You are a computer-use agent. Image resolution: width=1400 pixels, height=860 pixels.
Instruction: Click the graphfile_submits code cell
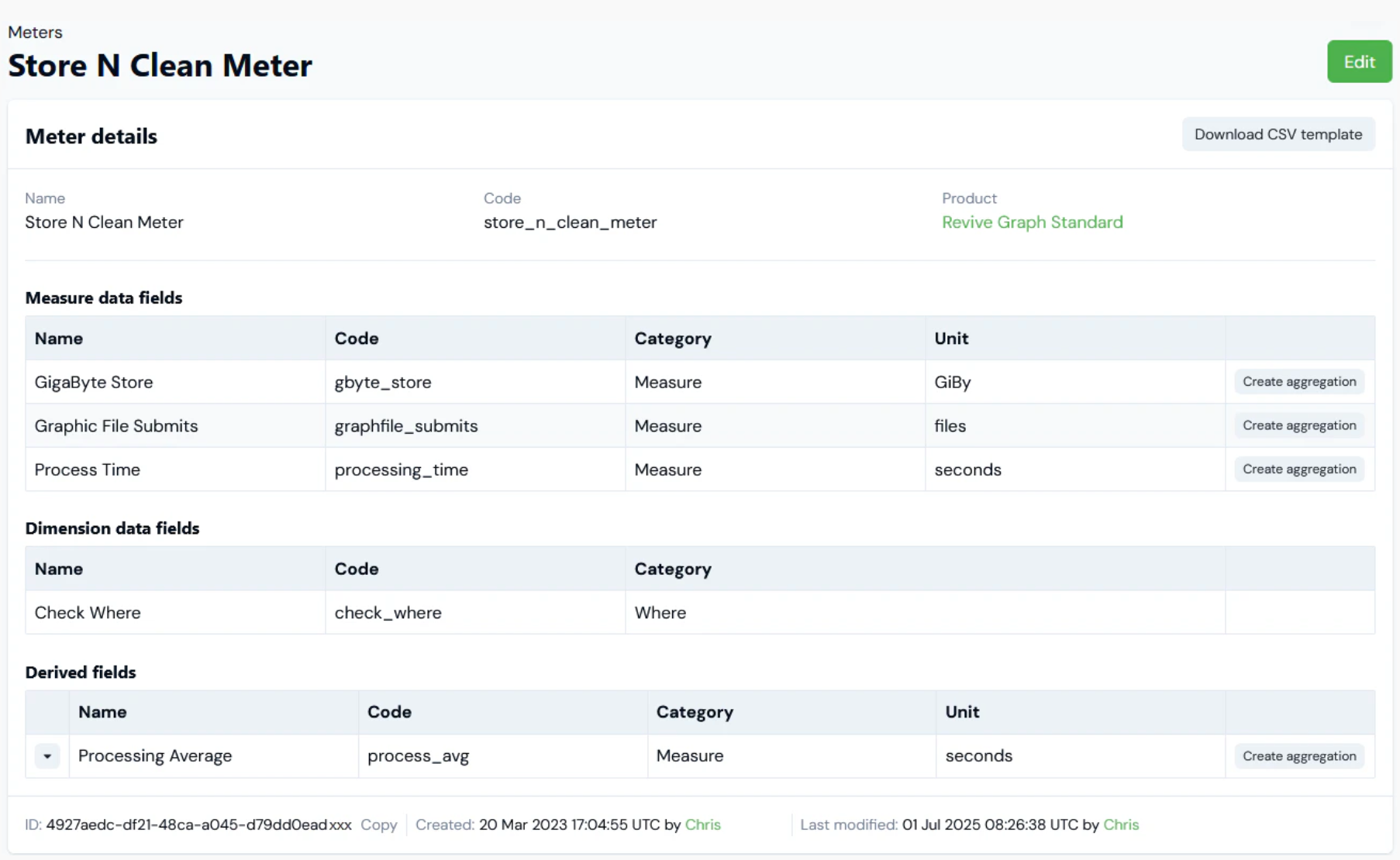coord(405,426)
